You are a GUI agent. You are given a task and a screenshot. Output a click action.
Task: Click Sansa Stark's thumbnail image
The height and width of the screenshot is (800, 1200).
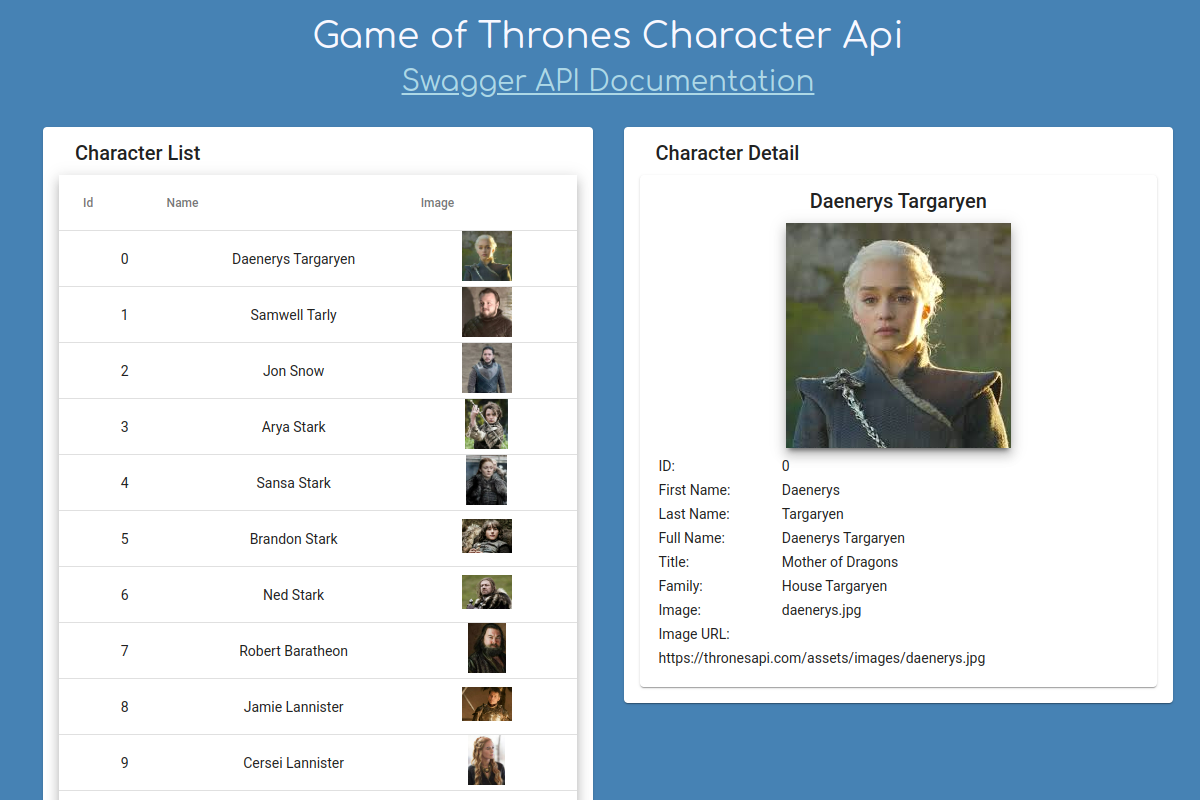[x=487, y=480]
